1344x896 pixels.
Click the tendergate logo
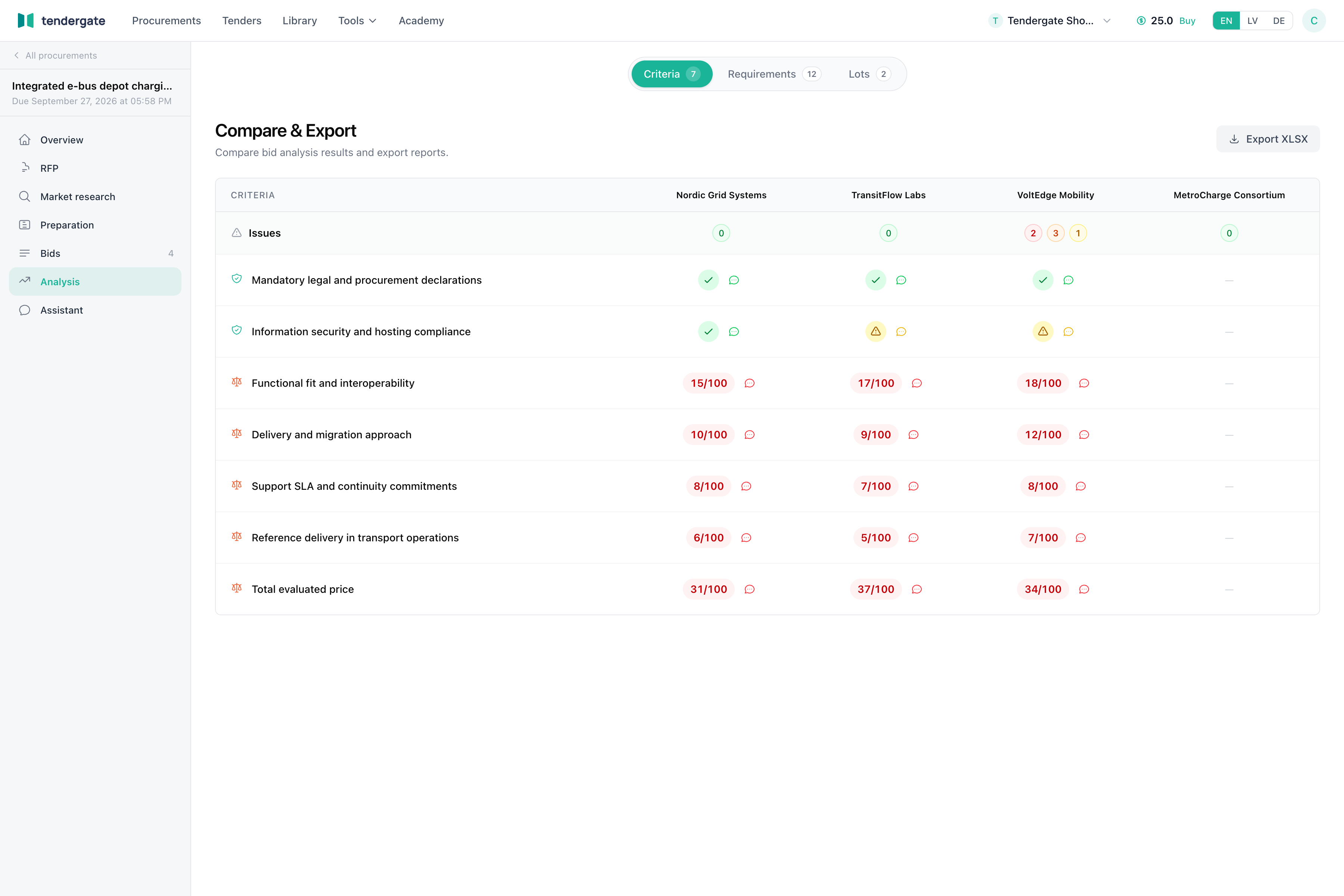coord(62,21)
